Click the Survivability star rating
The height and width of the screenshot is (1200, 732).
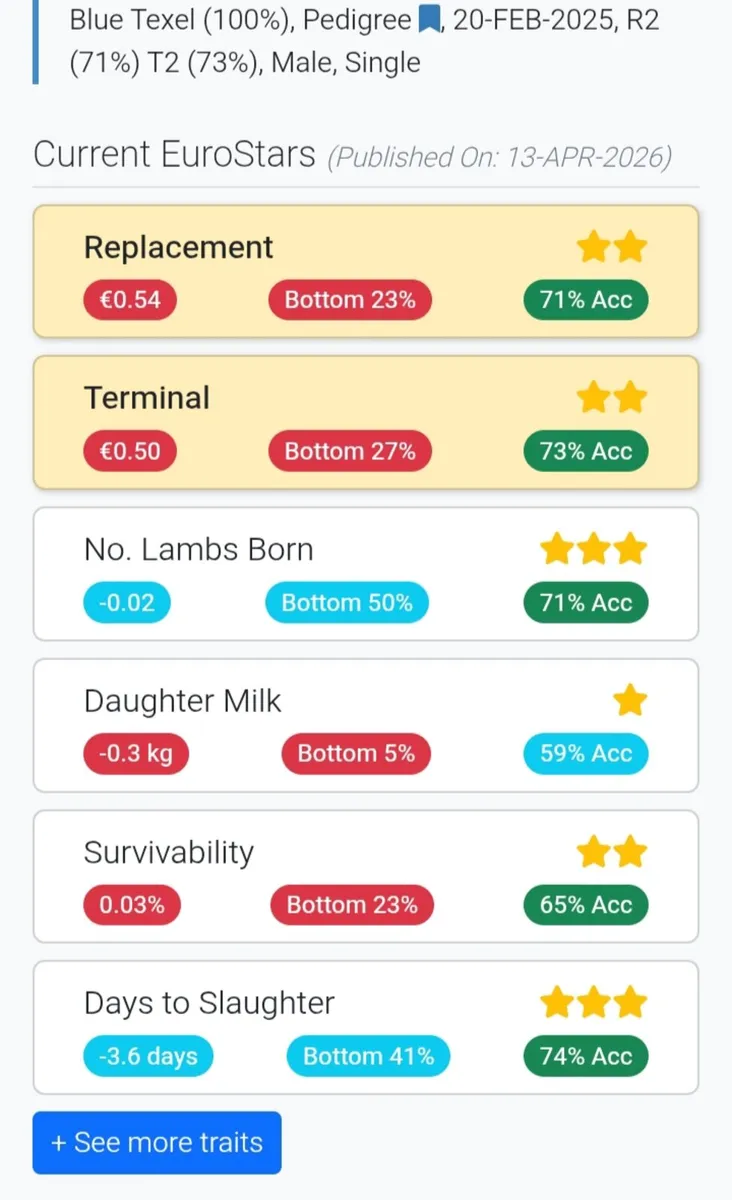(x=611, y=852)
